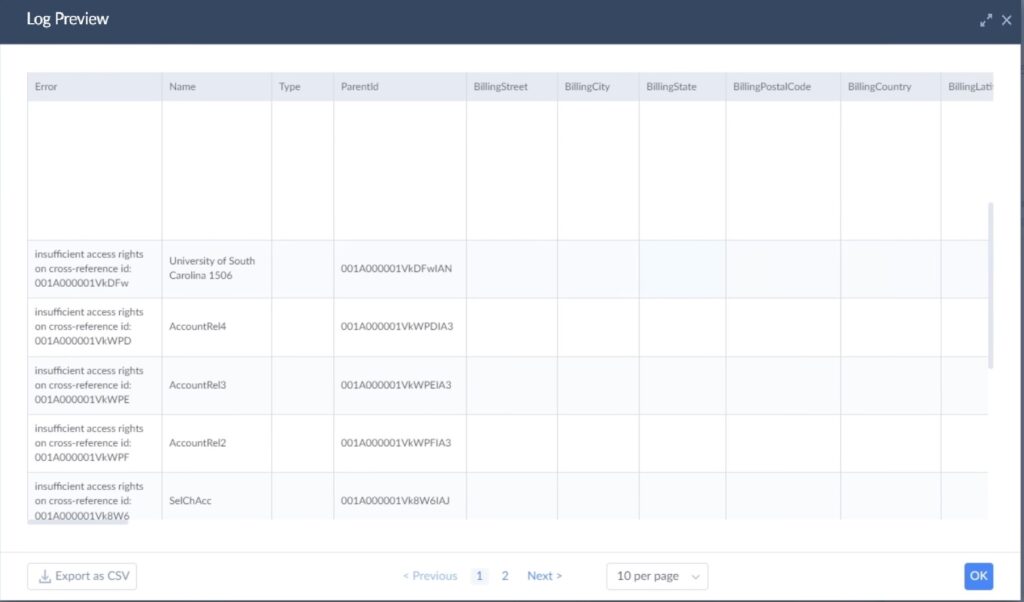Select the AccountRel2 name cell
This screenshot has height=602, width=1024.
coord(217,443)
